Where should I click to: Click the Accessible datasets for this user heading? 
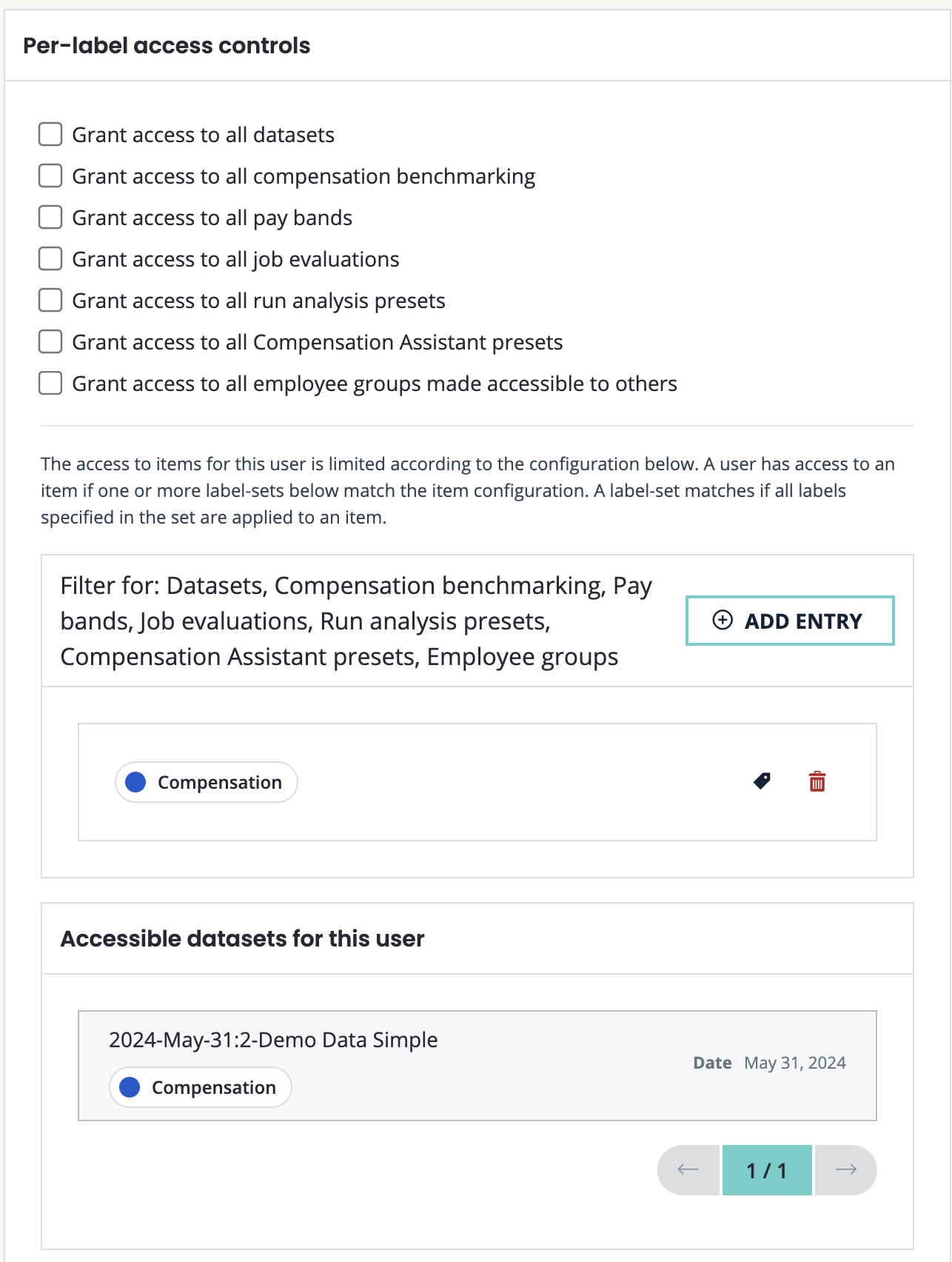tap(242, 938)
